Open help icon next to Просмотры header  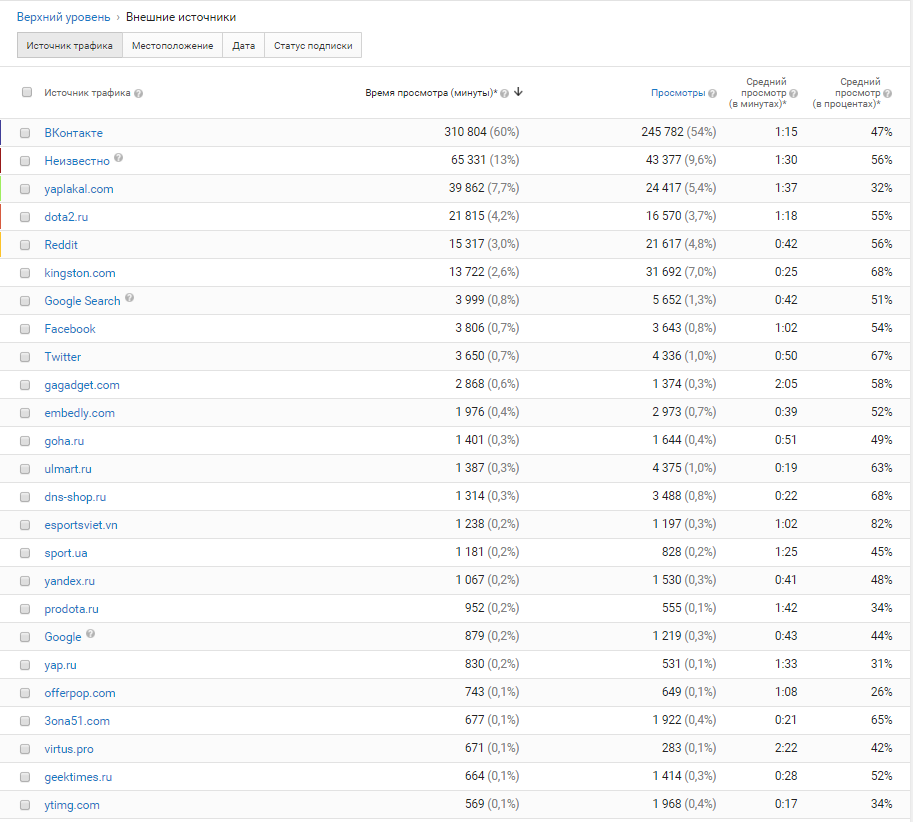click(x=713, y=93)
